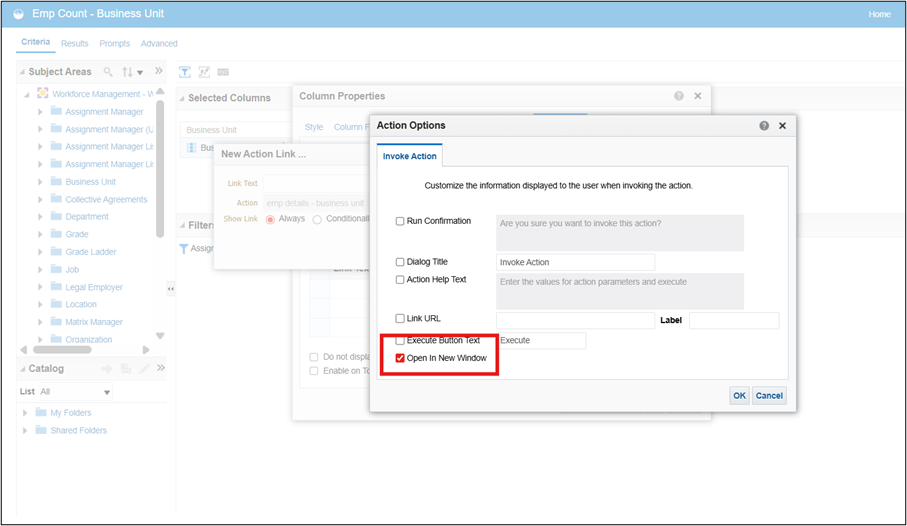Click the Label input field
907x526 pixels.
733,321
